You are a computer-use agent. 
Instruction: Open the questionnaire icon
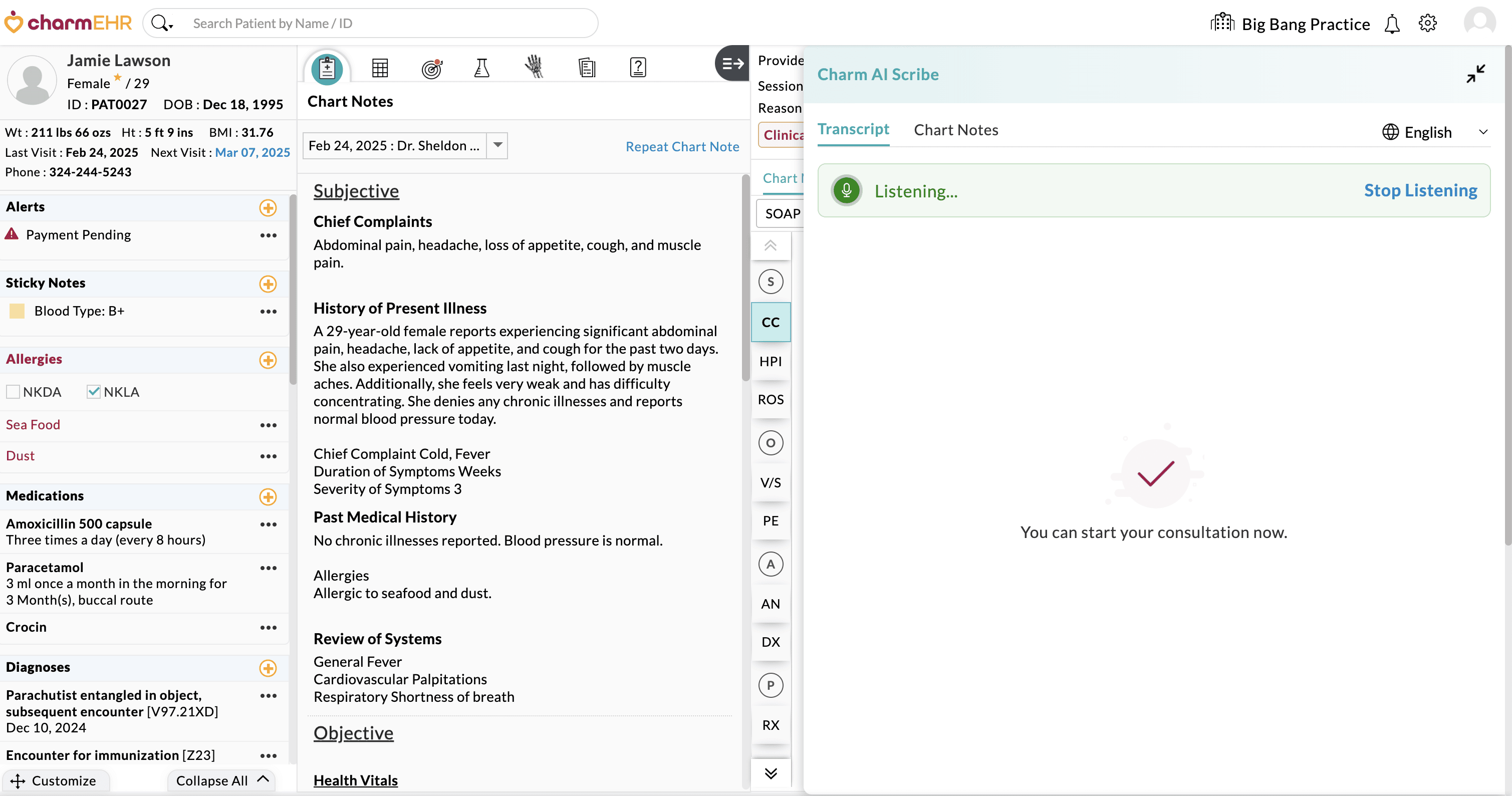pos(637,68)
